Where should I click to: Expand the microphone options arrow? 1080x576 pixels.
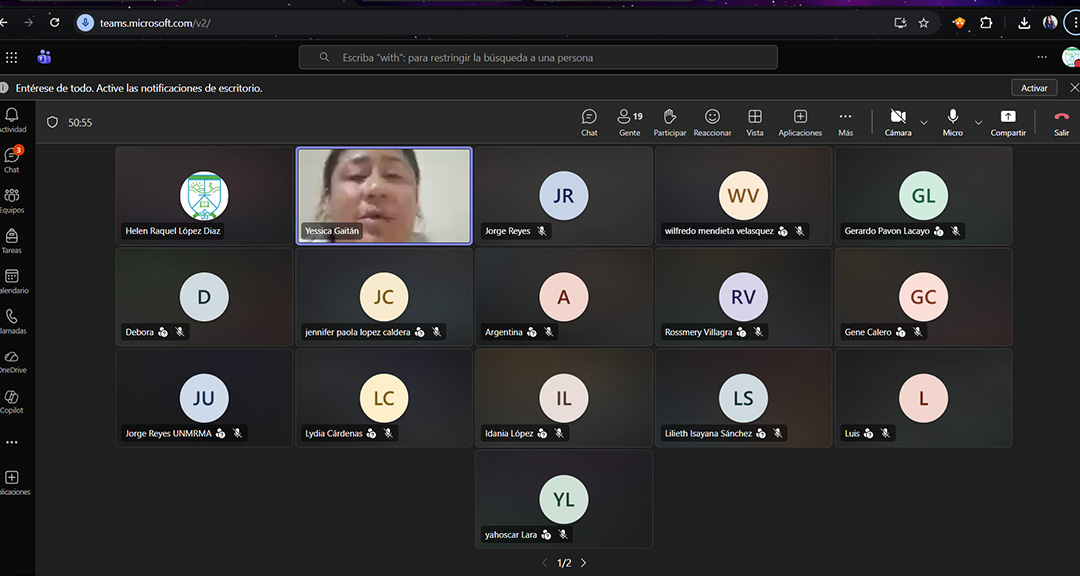coord(978,123)
